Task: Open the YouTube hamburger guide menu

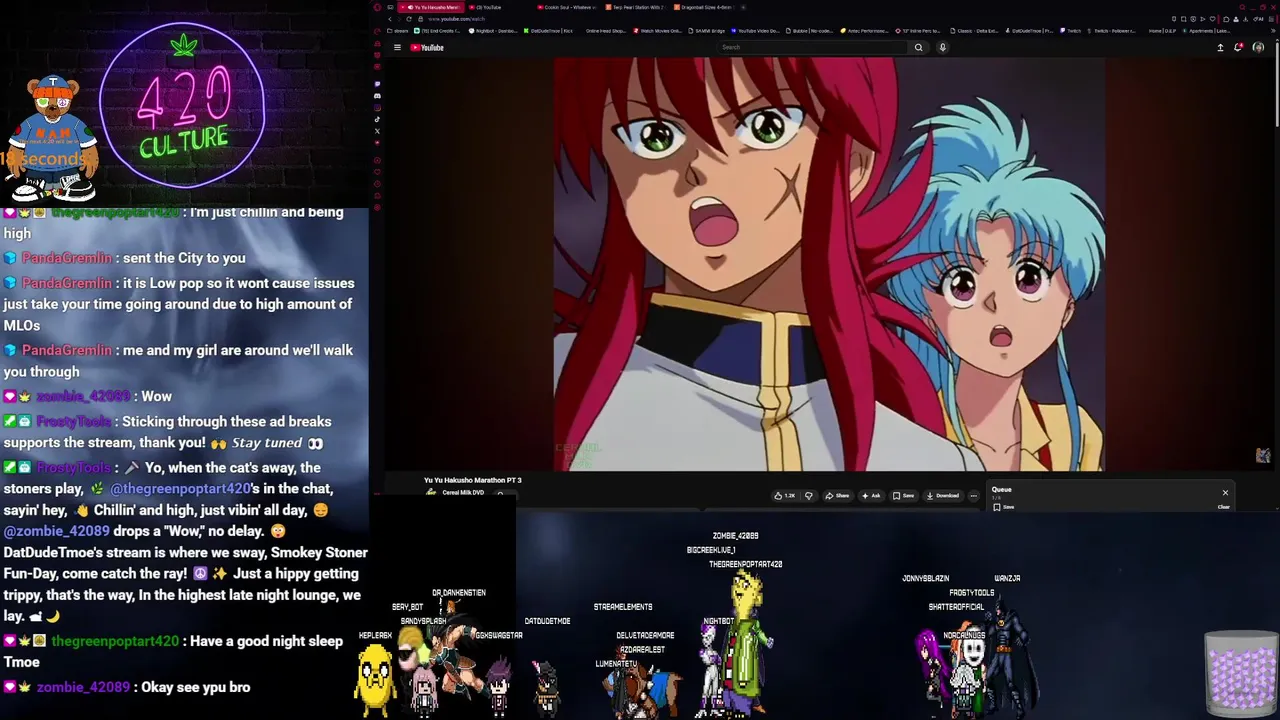Action: pos(397,47)
